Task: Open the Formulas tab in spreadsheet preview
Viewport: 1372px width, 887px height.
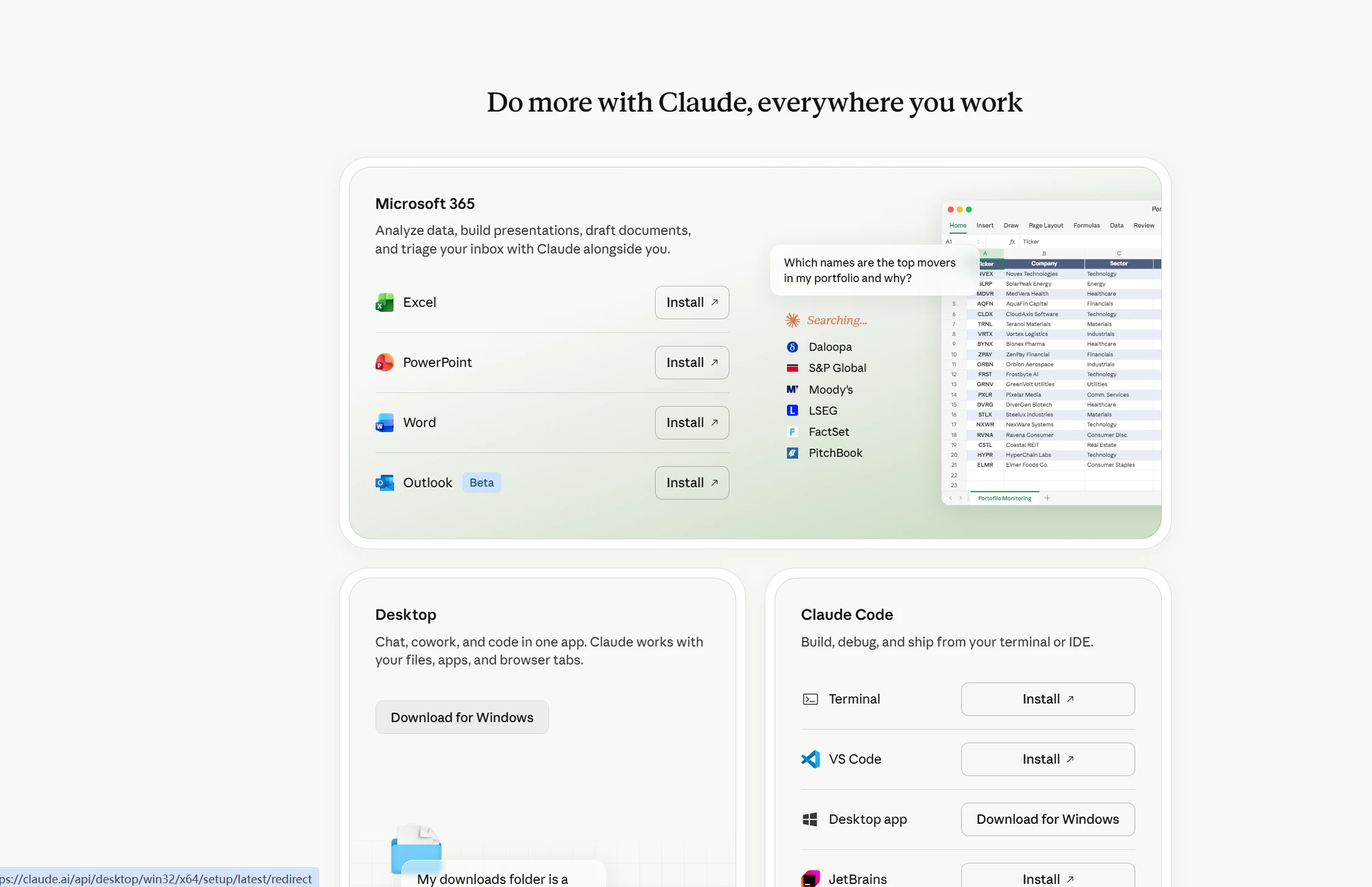Action: point(1086,226)
